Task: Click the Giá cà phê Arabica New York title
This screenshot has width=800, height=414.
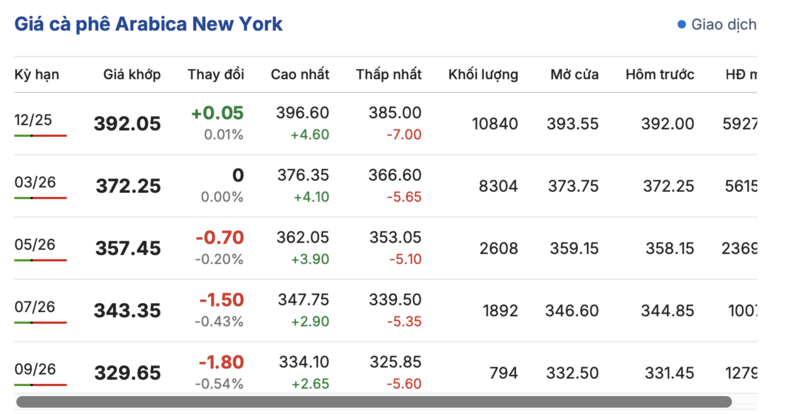Action: pos(148,24)
